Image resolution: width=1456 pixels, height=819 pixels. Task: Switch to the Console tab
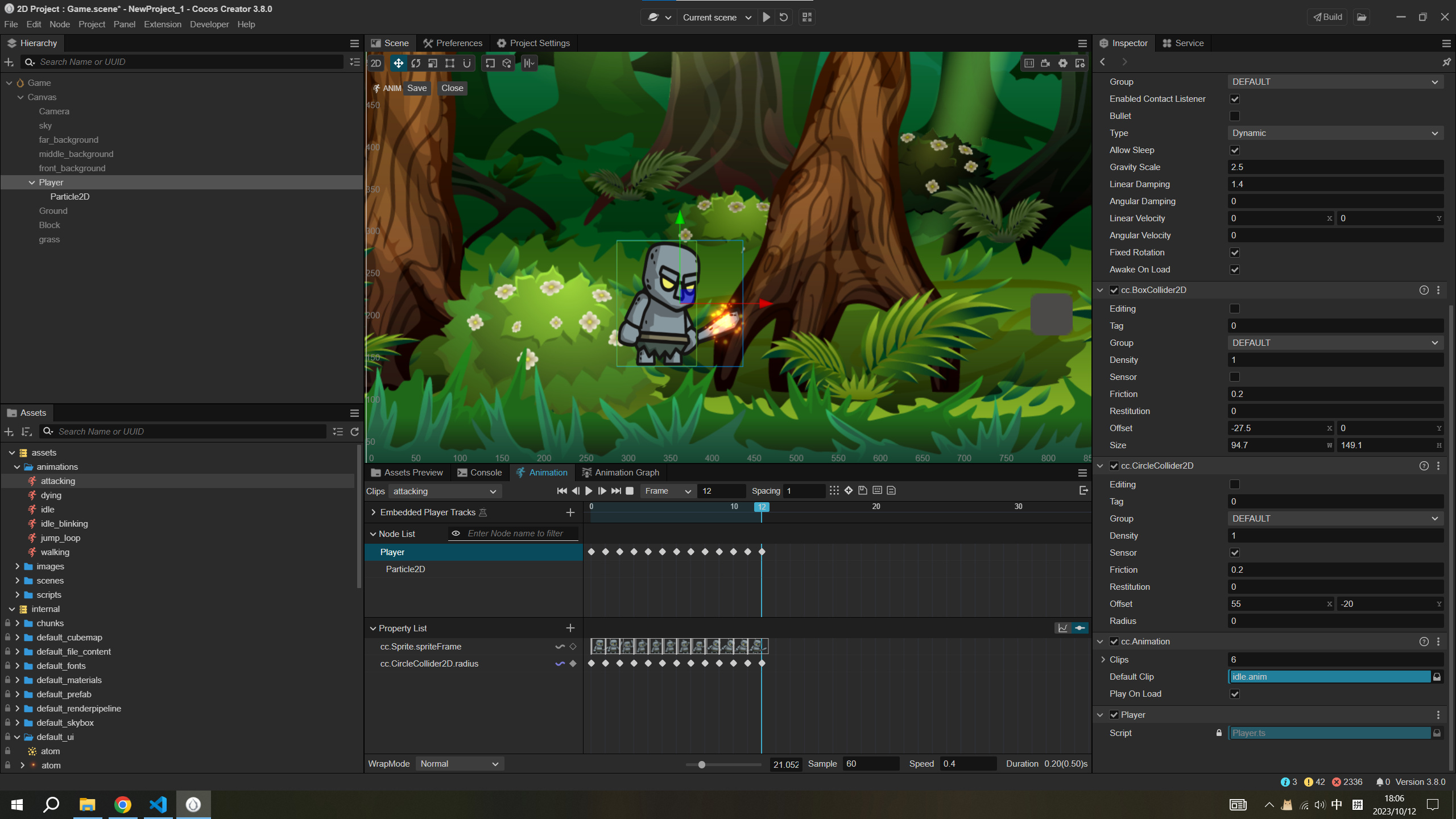[479, 473]
